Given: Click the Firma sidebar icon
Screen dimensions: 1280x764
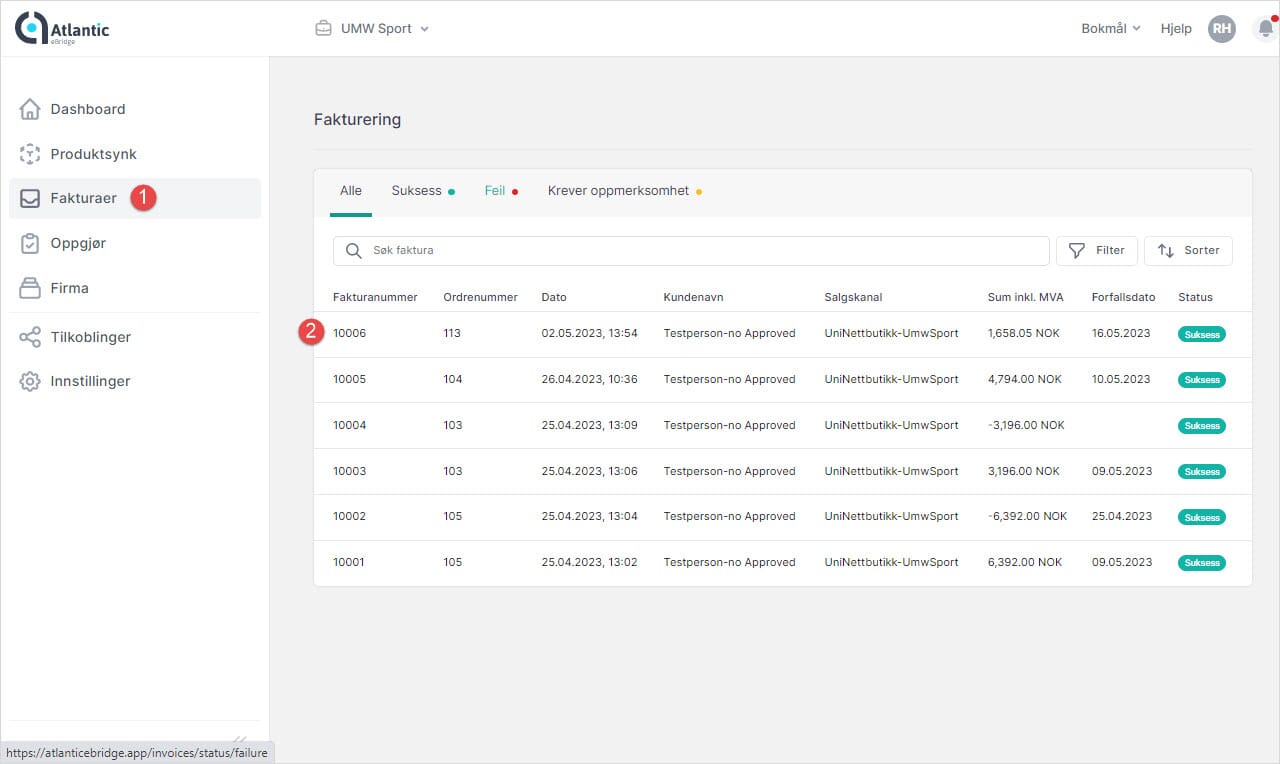Looking at the screenshot, I should 30,288.
